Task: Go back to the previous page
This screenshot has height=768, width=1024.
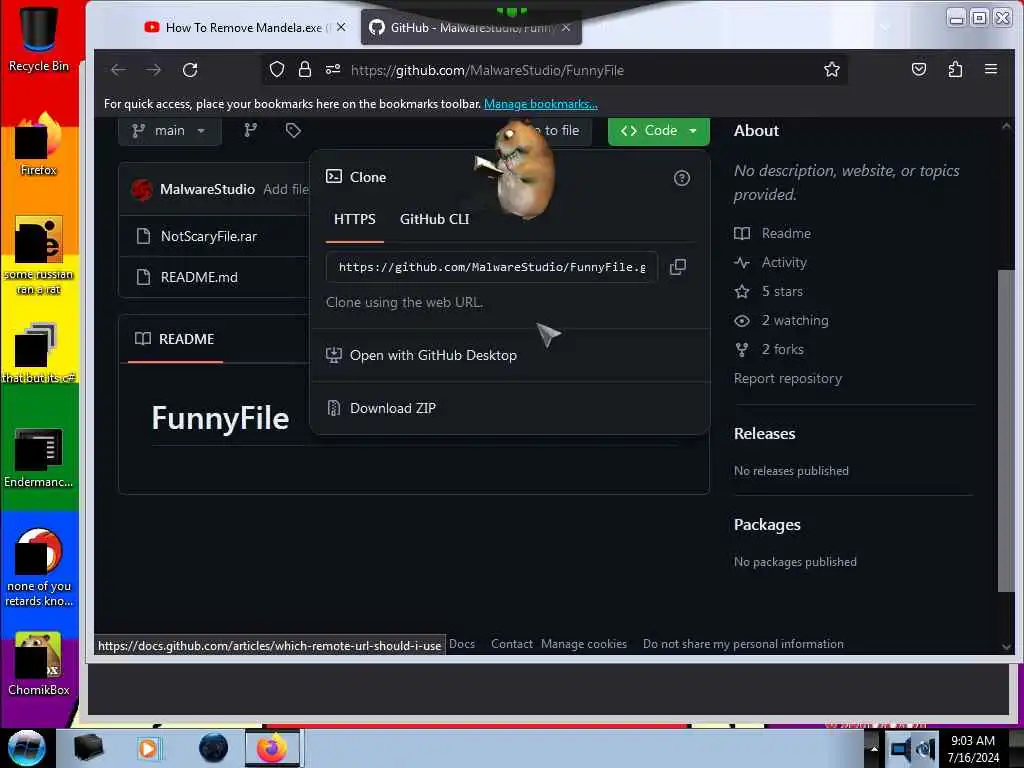Action: coord(118,70)
